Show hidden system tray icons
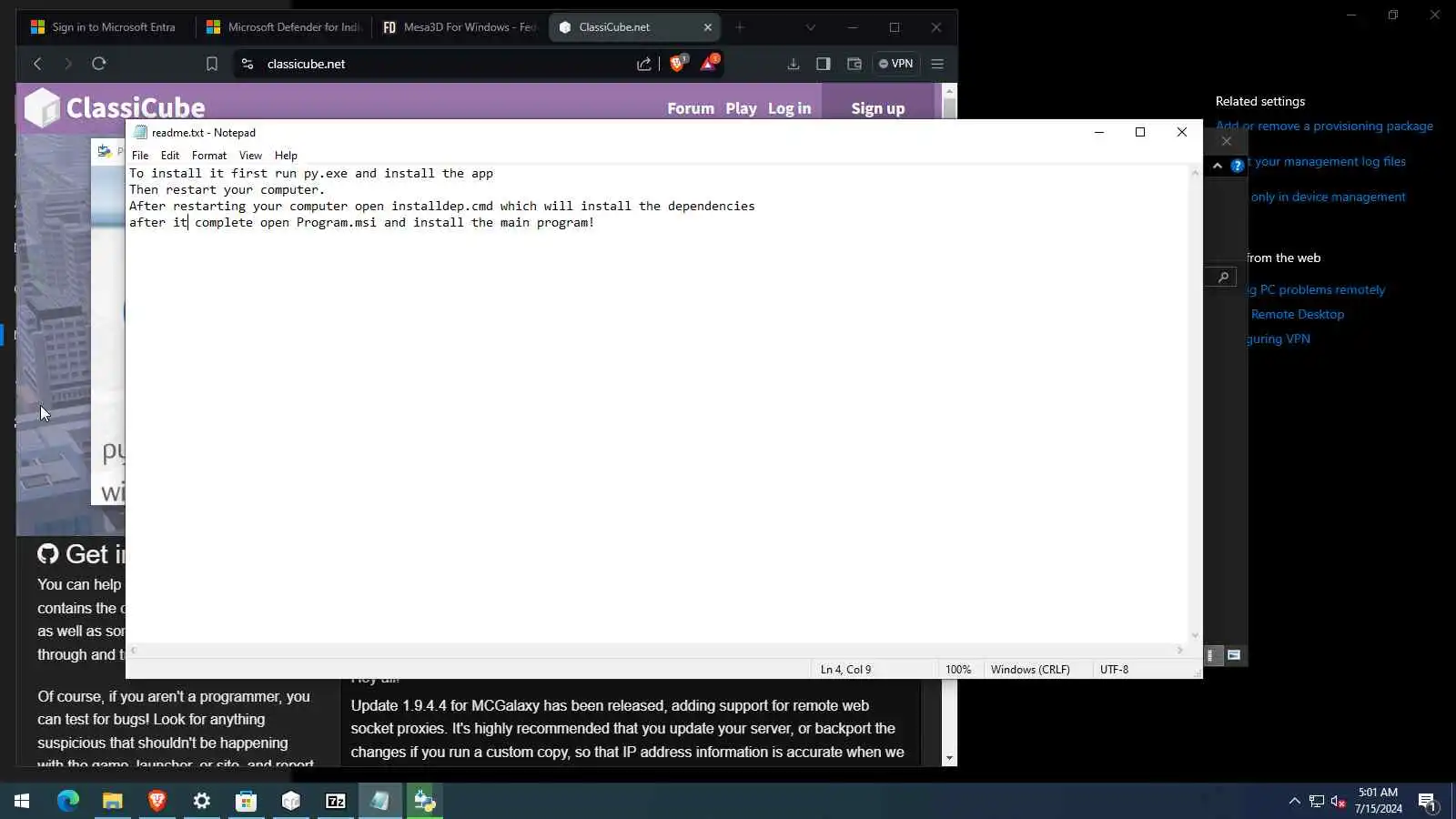Image resolution: width=1456 pixels, height=819 pixels. tap(1294, 802)
